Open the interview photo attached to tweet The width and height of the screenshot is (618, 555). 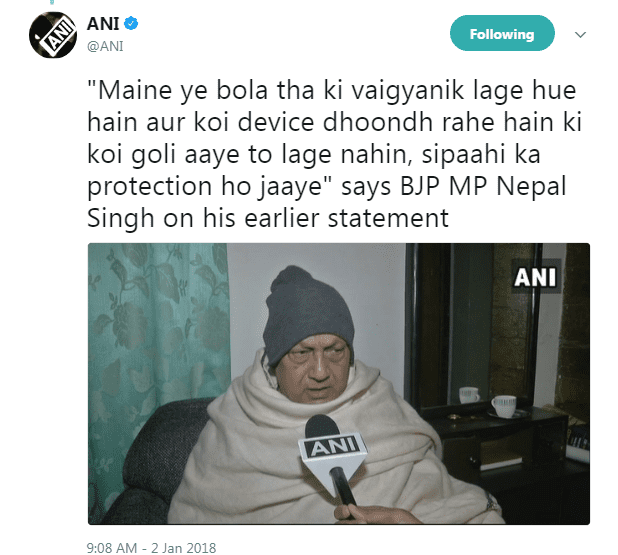pyautogui.click(x=339, y=384)
